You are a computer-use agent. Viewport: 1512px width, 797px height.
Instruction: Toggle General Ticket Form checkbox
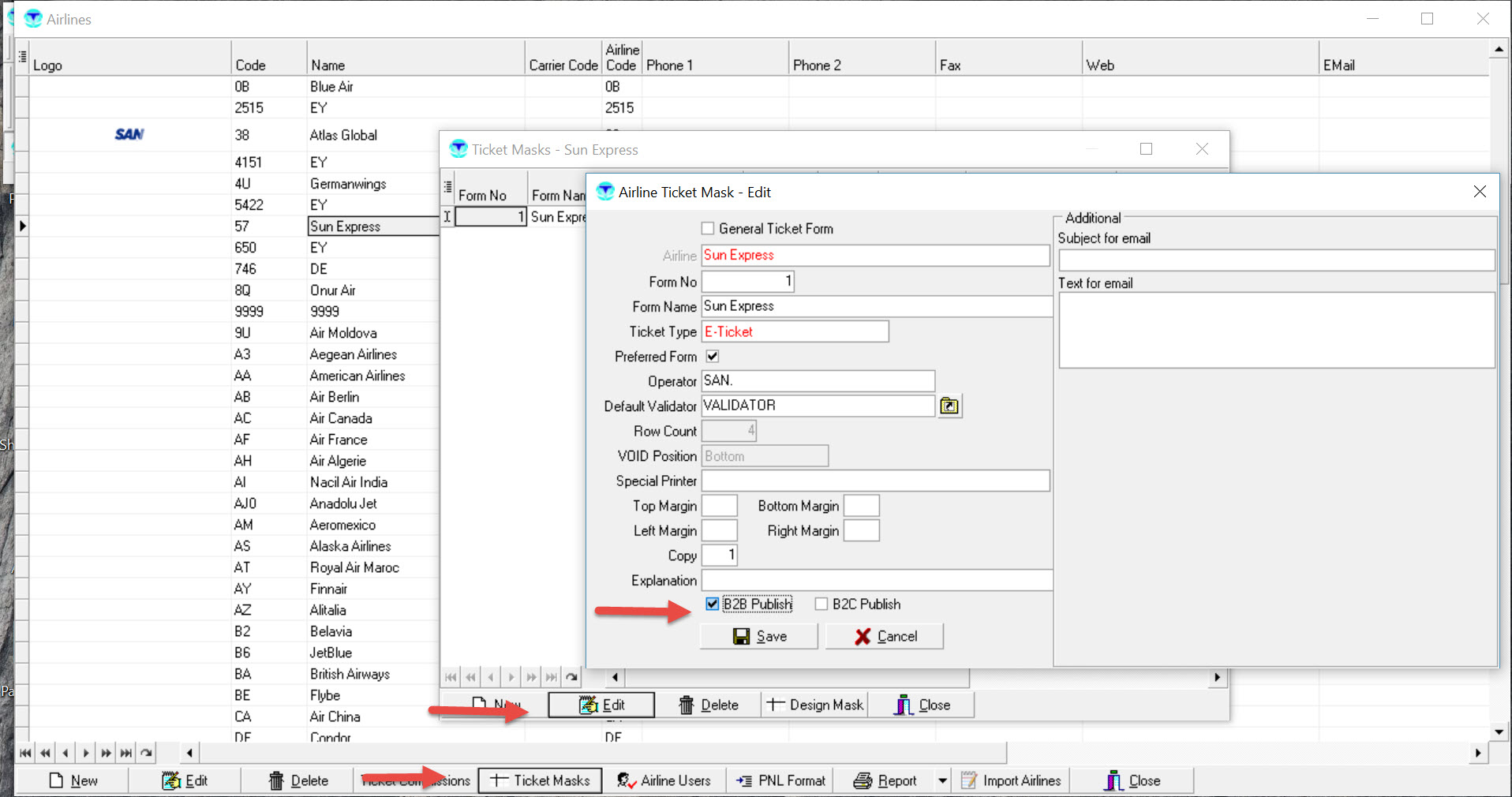[708, 229]
